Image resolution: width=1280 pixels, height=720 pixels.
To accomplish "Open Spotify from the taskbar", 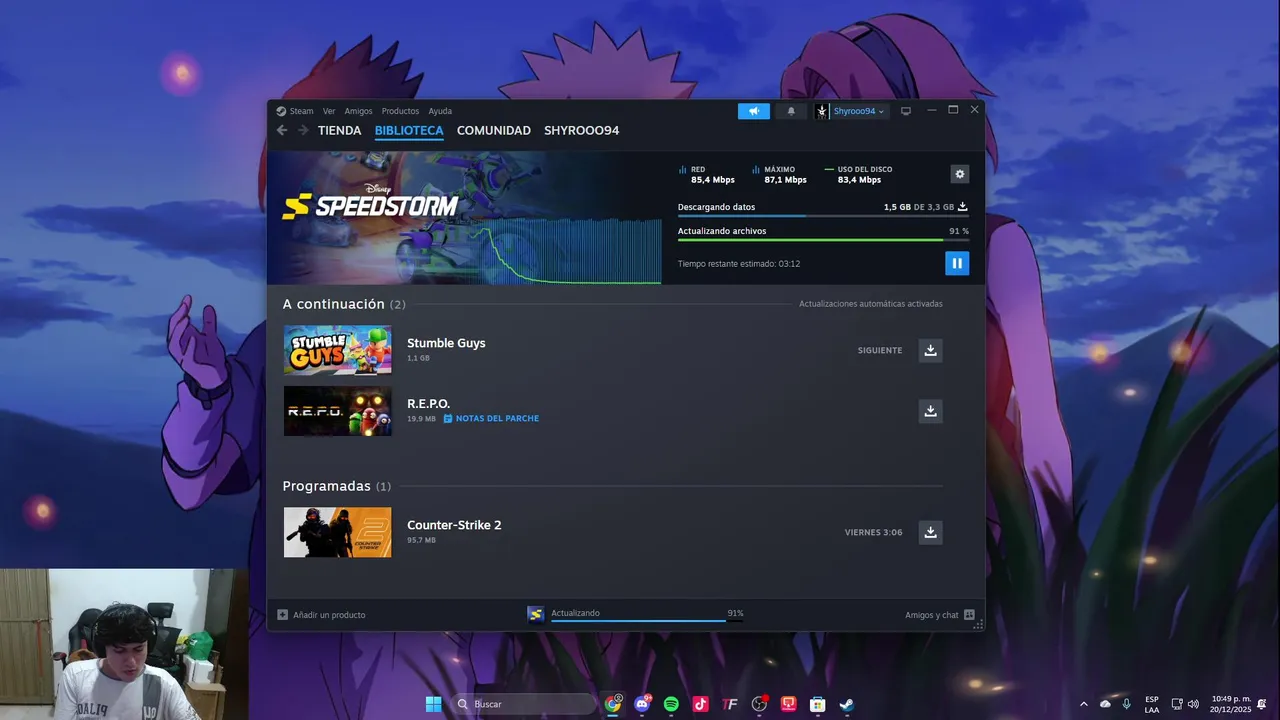I will [x=671, y=704].
